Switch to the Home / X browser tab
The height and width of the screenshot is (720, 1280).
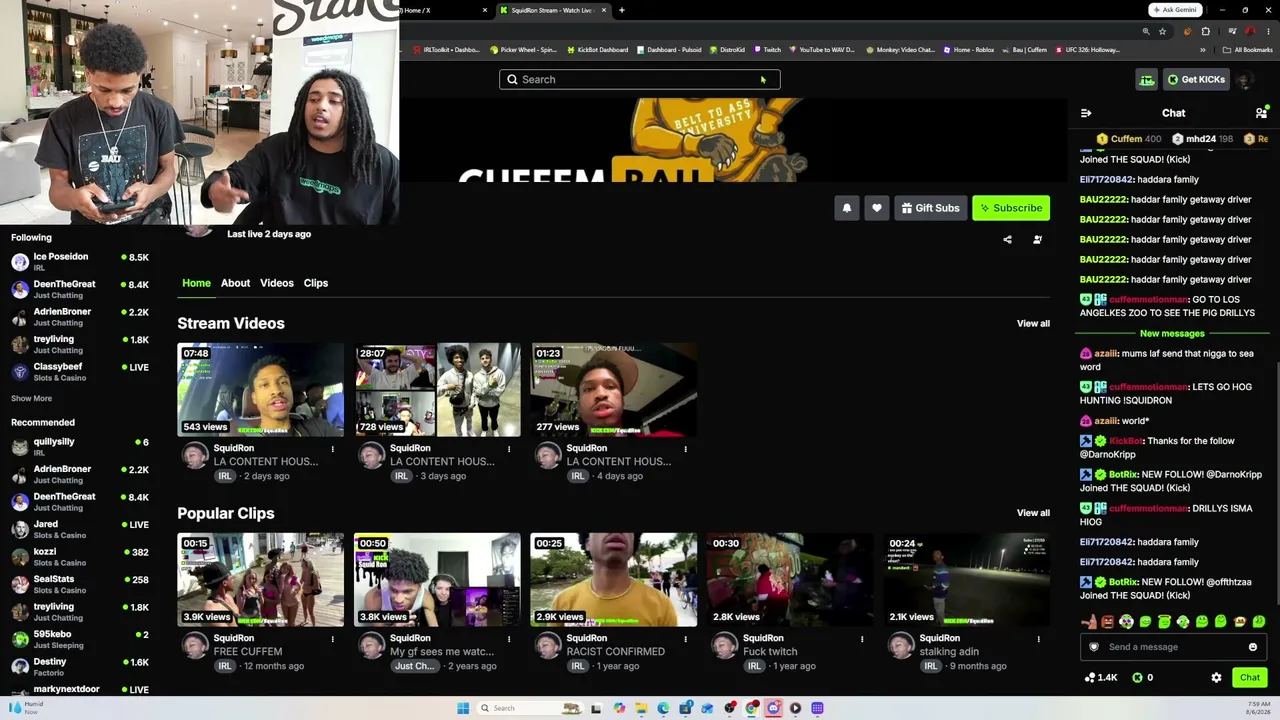[445, 10]
